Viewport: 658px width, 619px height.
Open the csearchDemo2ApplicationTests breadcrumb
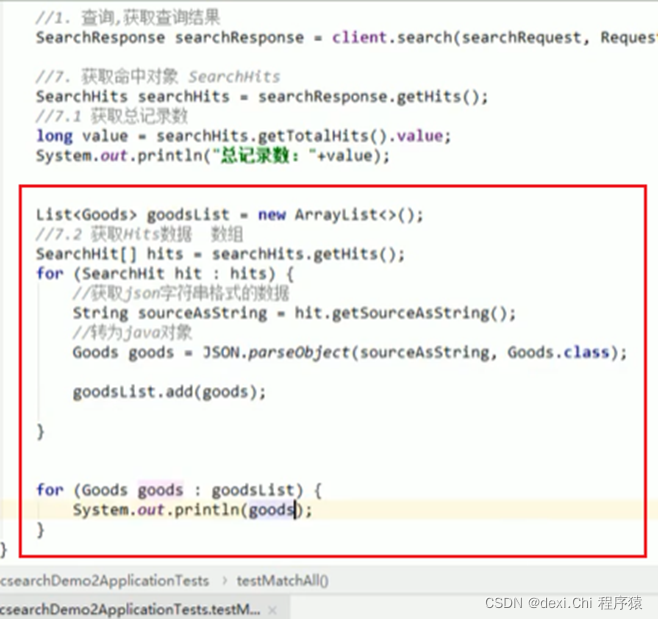click(x=104, y=581)
